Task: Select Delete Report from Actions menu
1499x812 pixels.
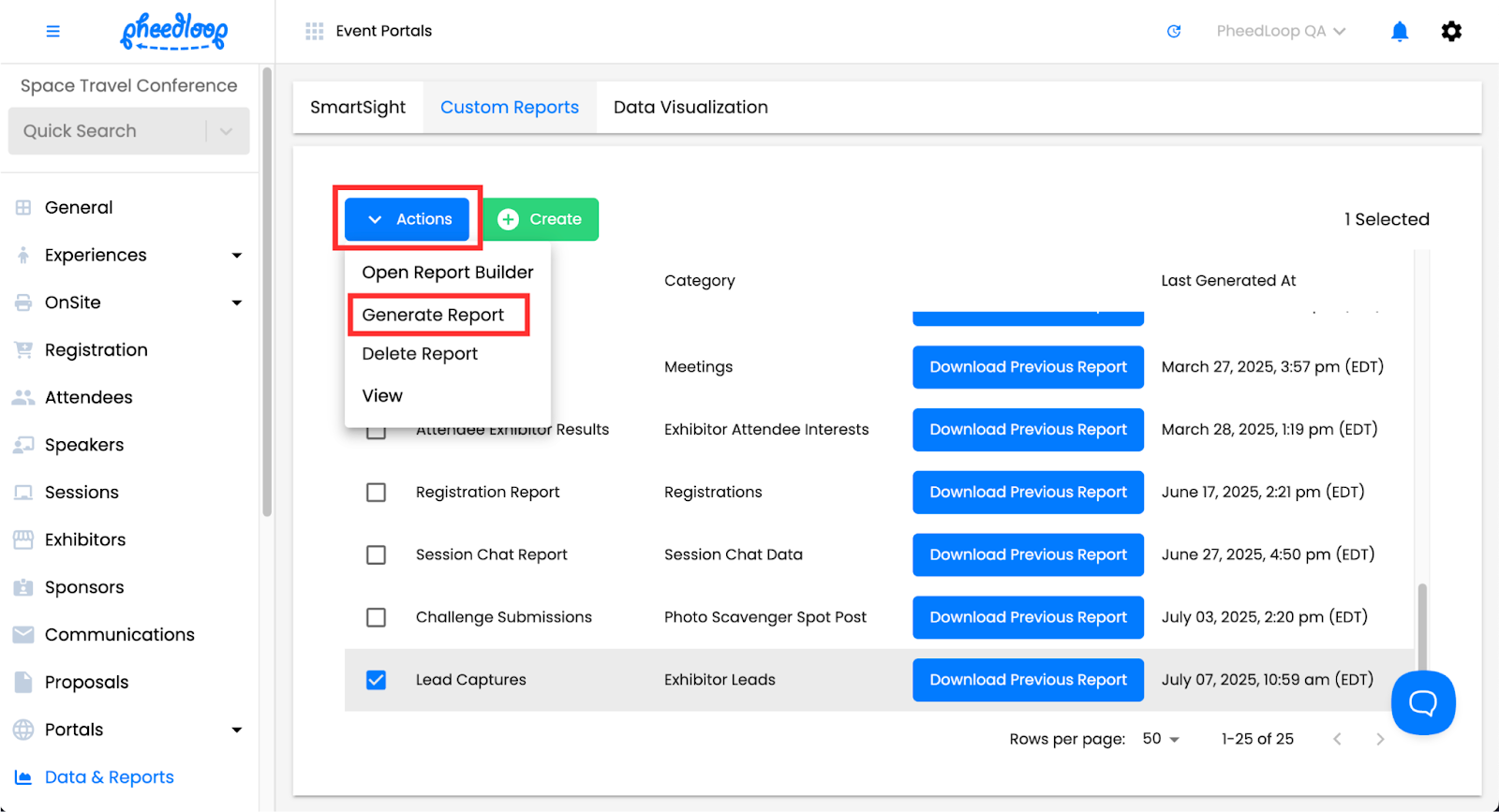Action: (x=420, y=354)
